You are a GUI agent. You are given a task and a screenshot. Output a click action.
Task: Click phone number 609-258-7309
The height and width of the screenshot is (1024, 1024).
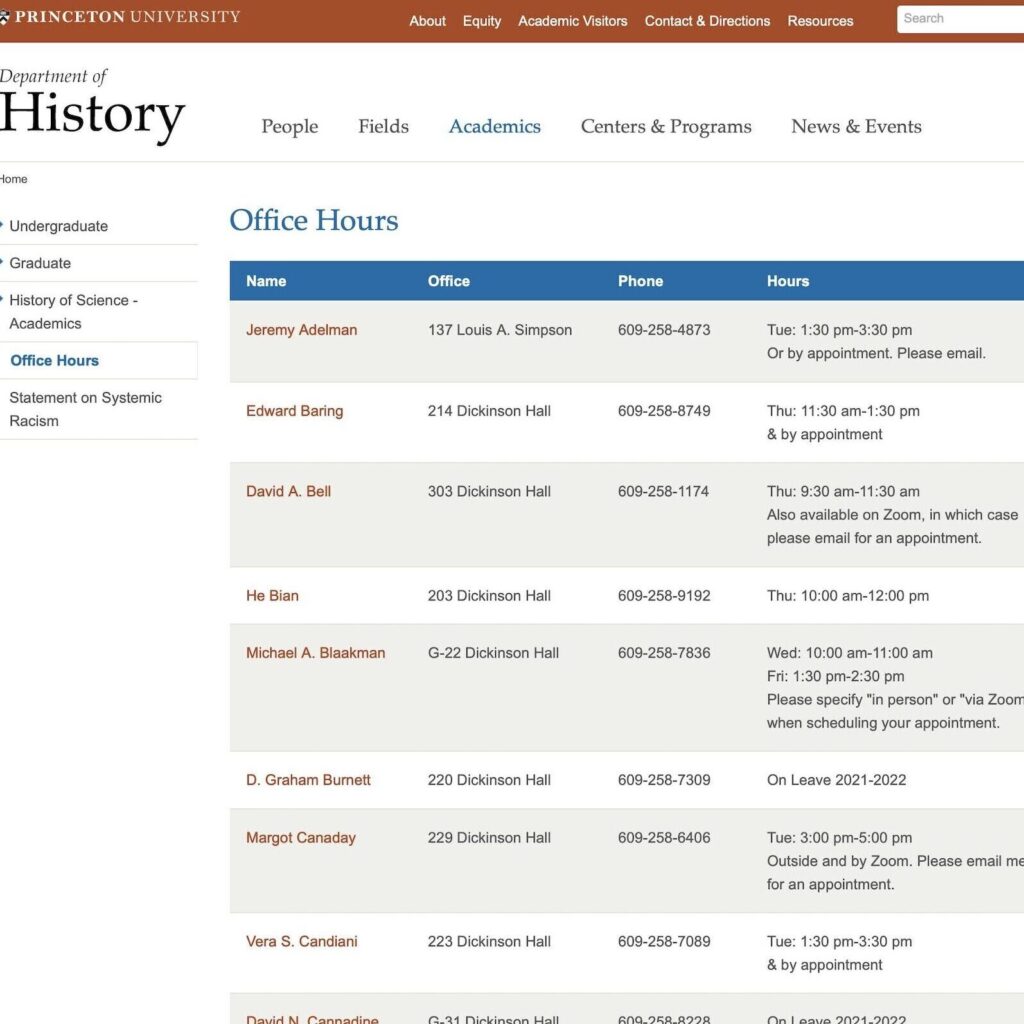pyautogui.click(x=664, y=780)
